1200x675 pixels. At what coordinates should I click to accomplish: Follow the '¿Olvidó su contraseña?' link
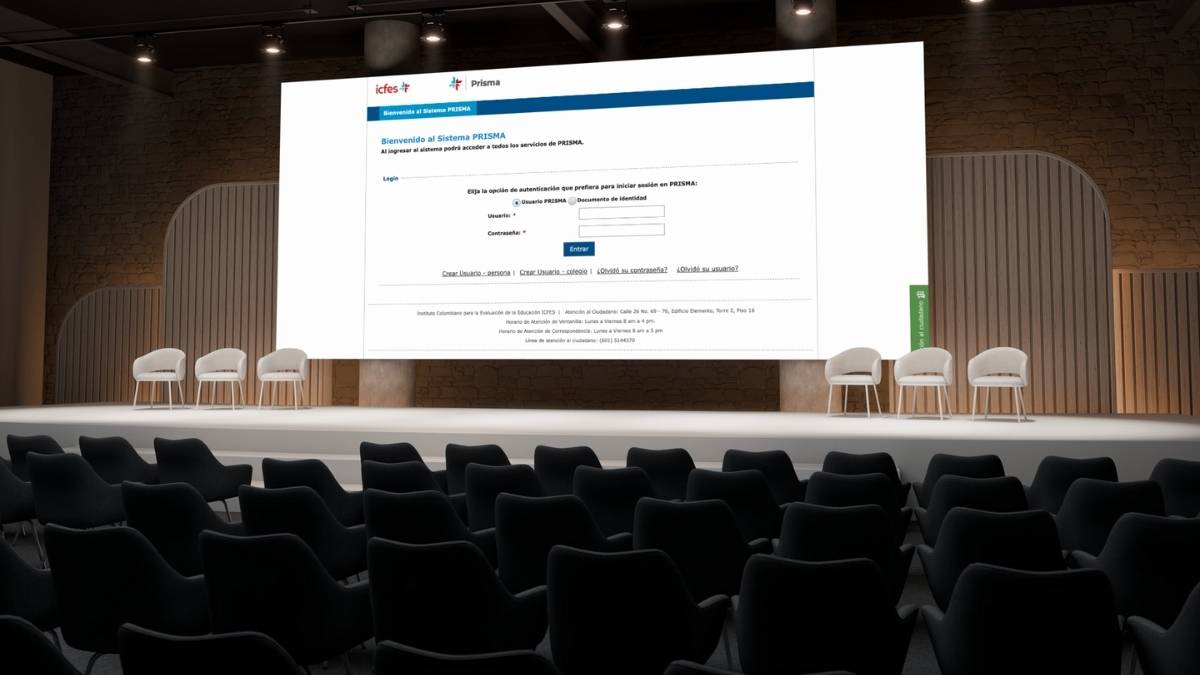coord(631,270)
